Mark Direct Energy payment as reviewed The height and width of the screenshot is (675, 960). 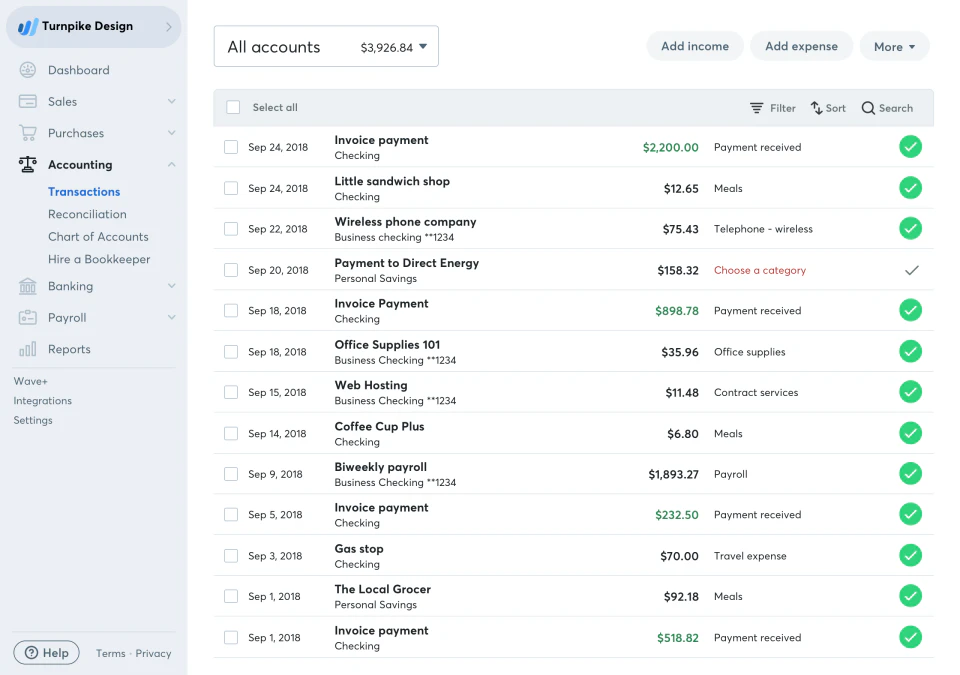(910, 270)
